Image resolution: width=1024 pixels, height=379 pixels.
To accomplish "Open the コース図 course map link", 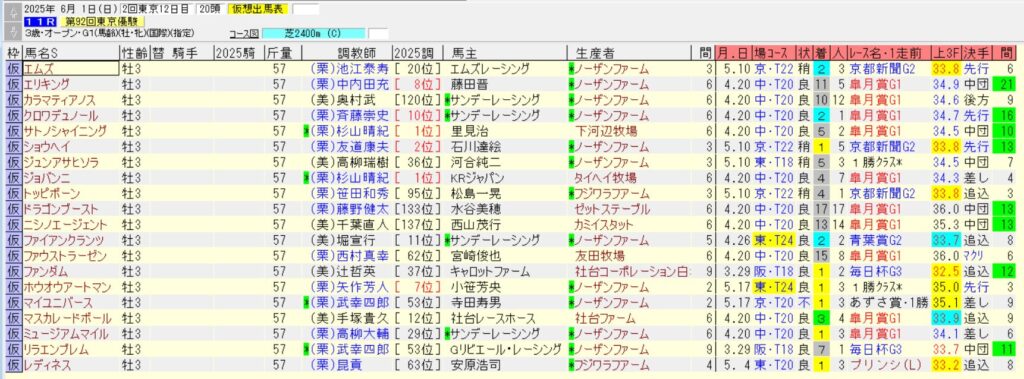I will 245,33.
